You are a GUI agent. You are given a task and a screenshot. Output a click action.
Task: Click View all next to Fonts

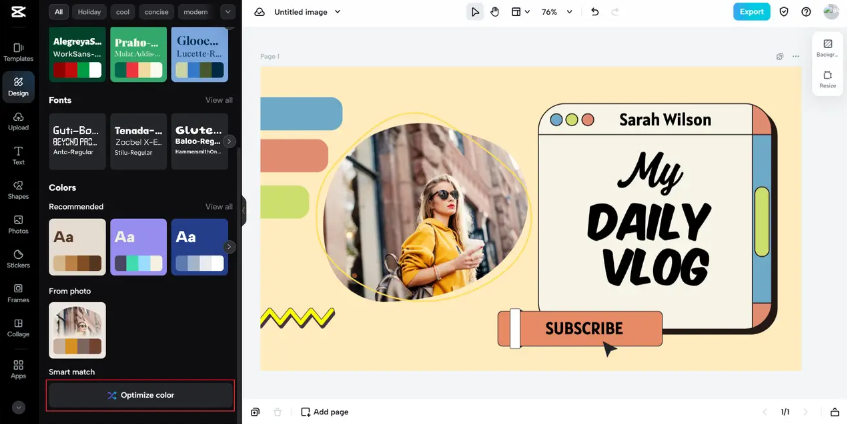pyautogui.click(x=219, y=100)
